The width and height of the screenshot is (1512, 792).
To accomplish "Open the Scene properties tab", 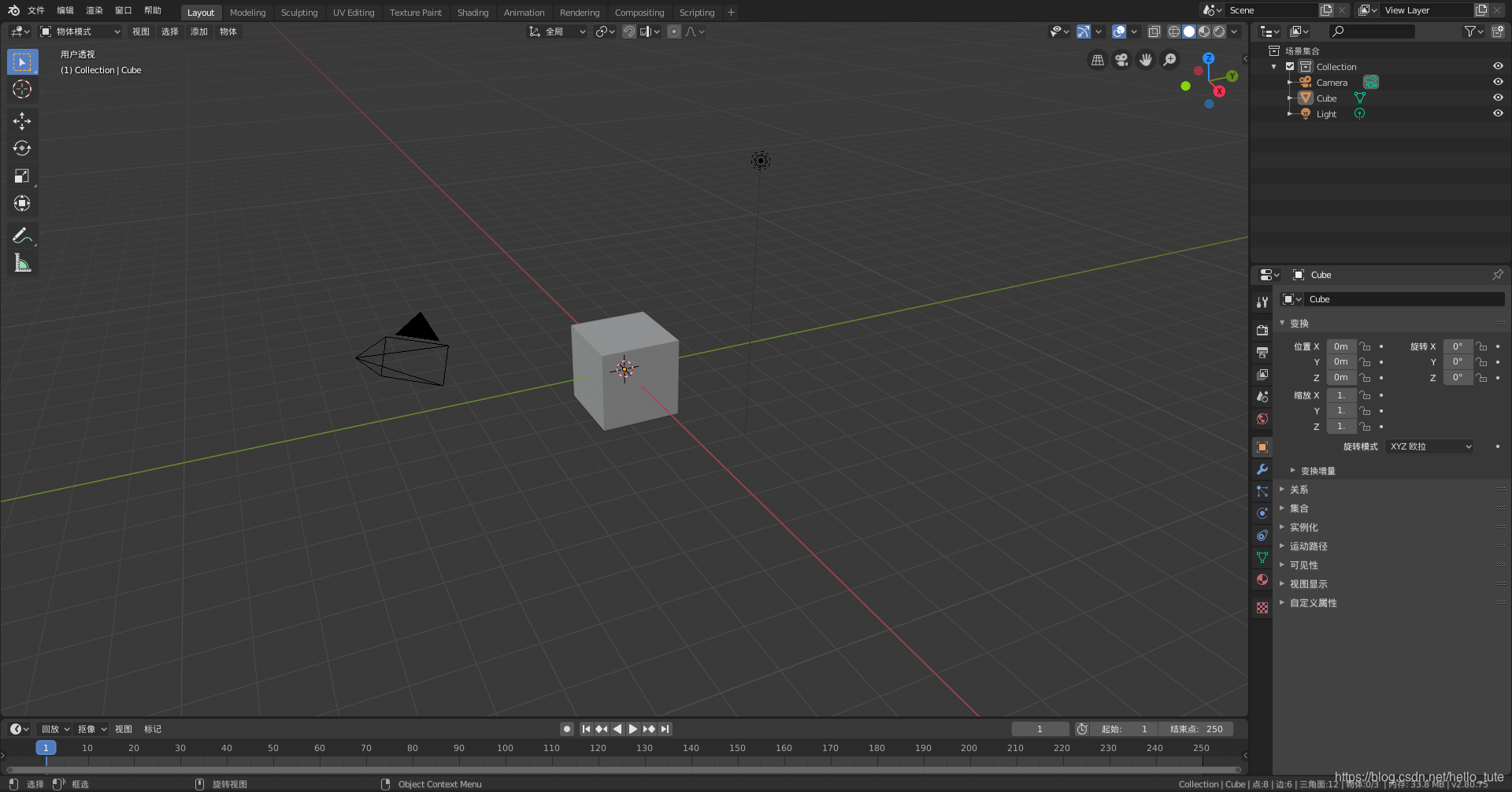I will point(1262,396).
